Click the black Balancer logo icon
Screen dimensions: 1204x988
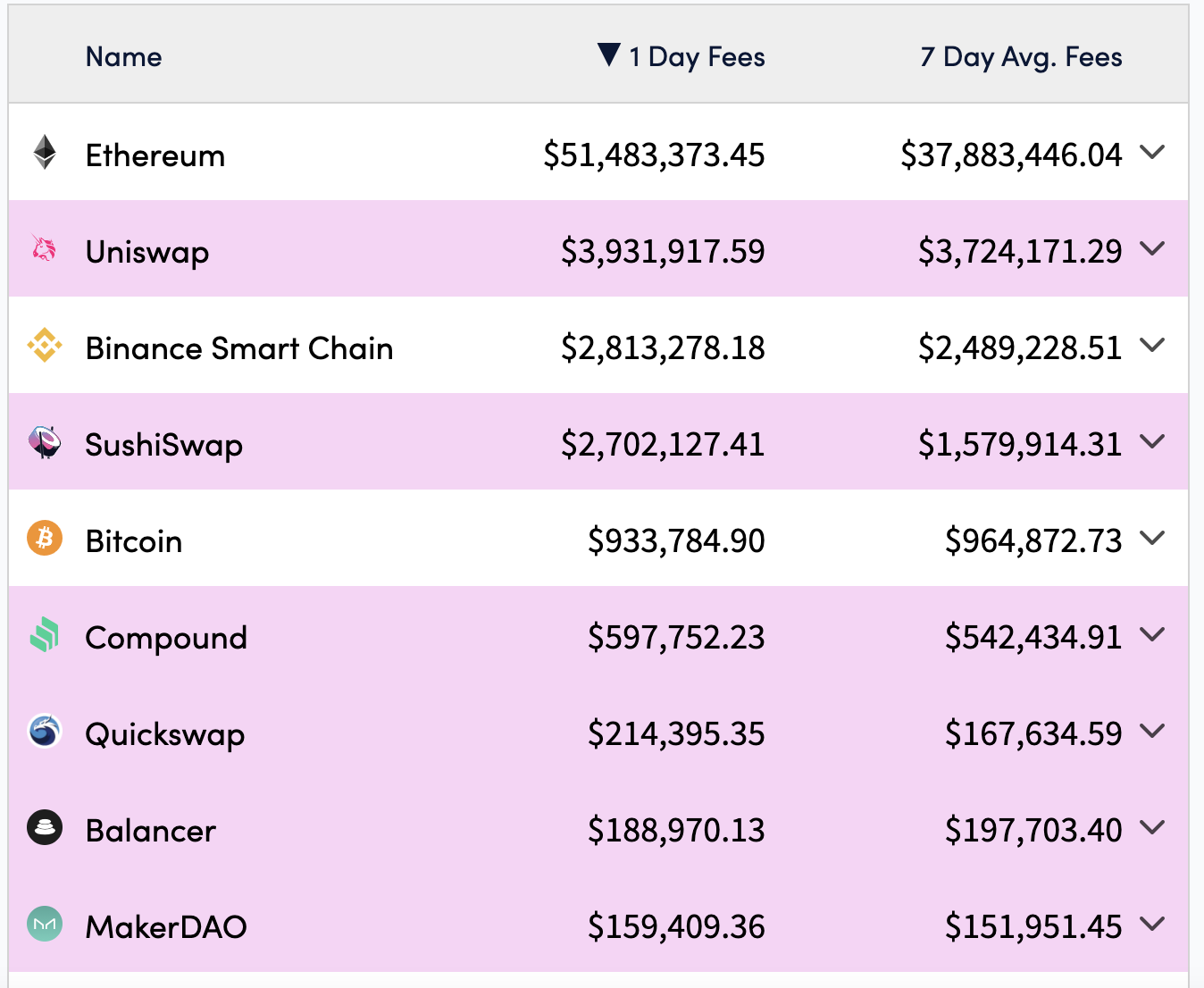point(45,827)
